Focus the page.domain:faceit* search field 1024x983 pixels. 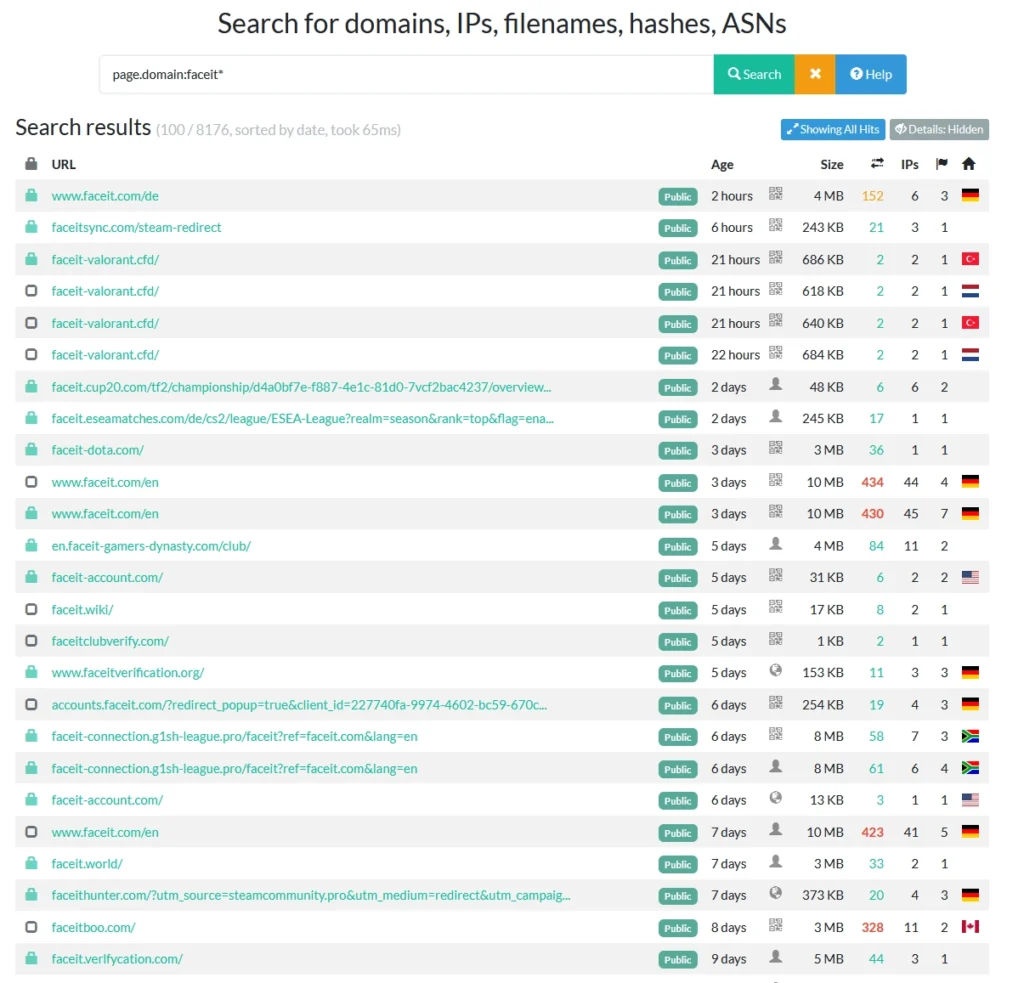point(406,74)
